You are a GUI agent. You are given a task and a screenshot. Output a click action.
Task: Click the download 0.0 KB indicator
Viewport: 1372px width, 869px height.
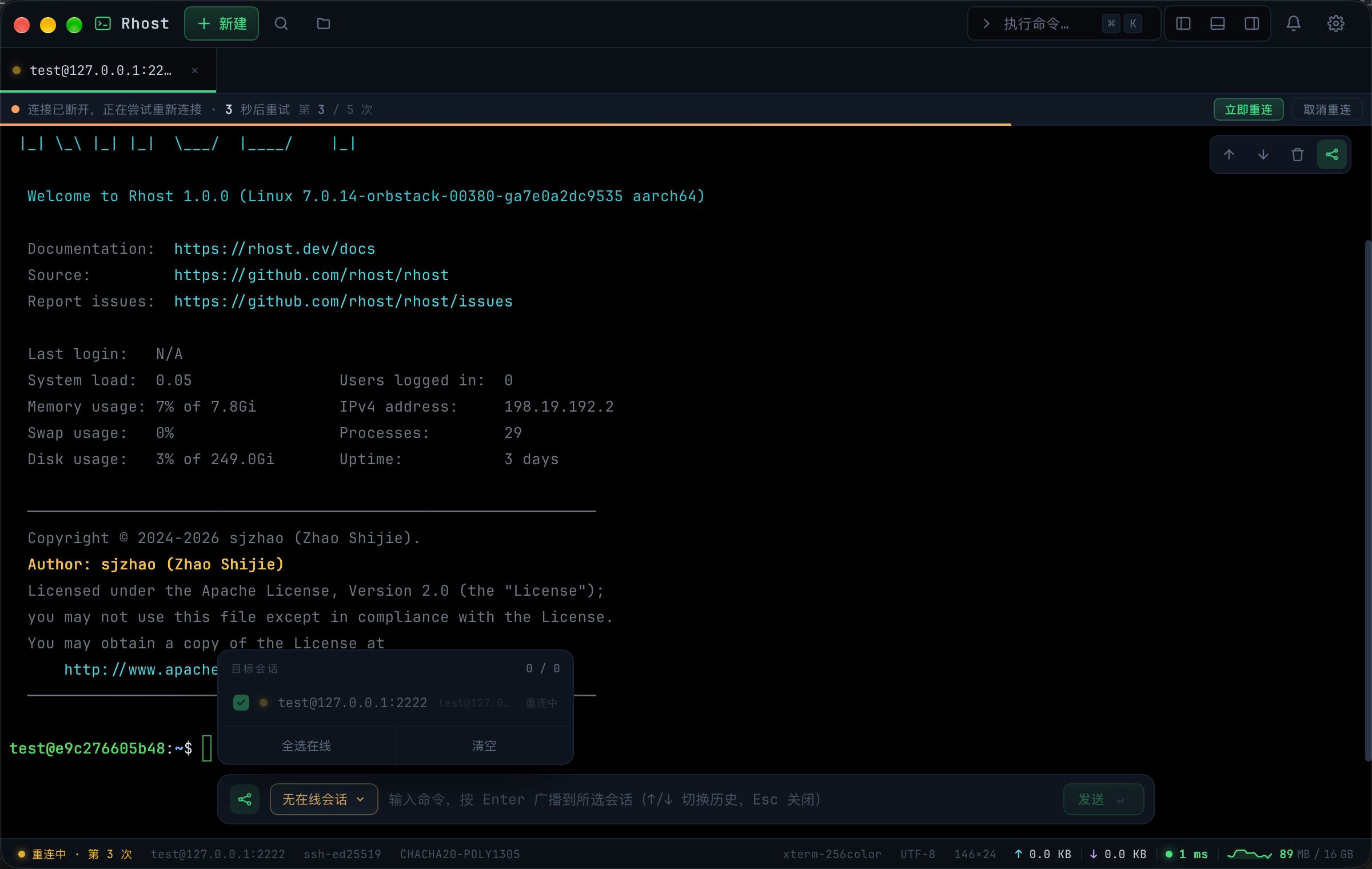pos(1118,854)
